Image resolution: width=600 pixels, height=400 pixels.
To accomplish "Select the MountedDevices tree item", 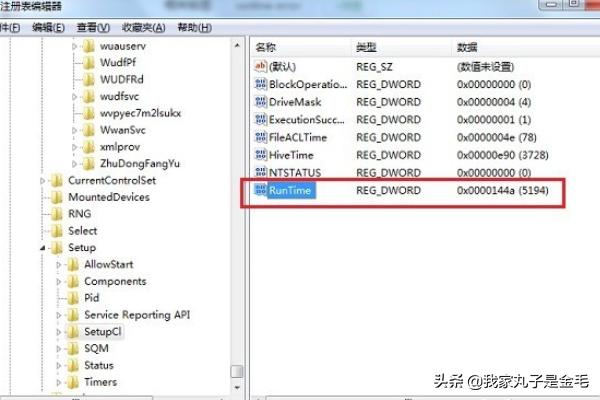I will (109, 197).
